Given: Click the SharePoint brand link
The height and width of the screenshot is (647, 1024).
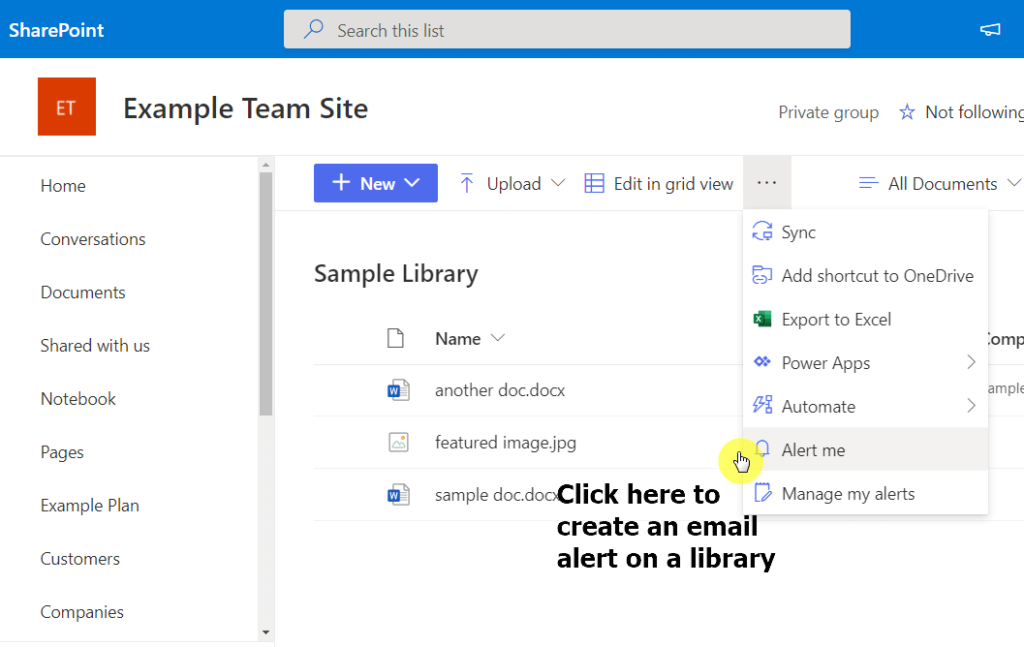Looking at the screenshot, I should click(x=56, y=30).
